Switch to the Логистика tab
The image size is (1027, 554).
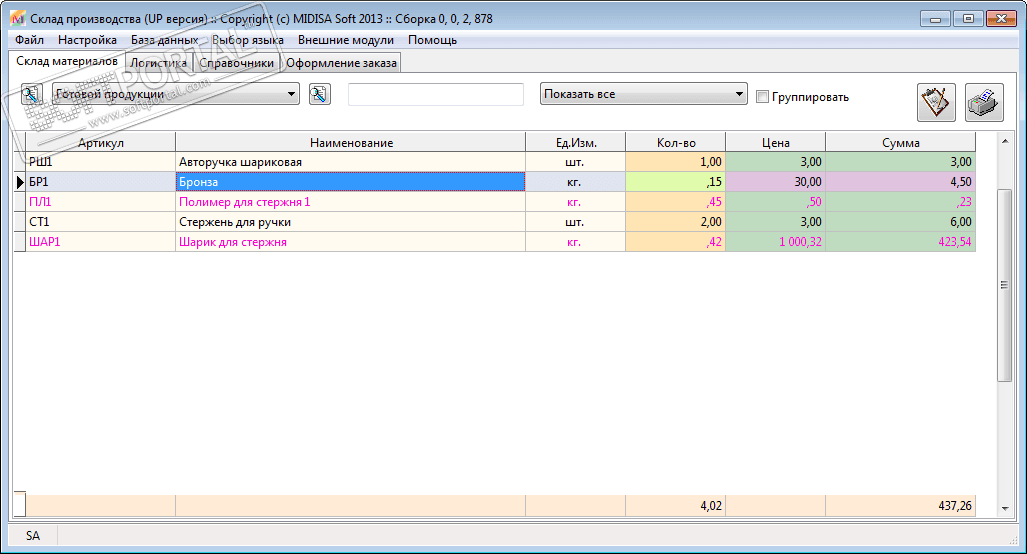159,63
